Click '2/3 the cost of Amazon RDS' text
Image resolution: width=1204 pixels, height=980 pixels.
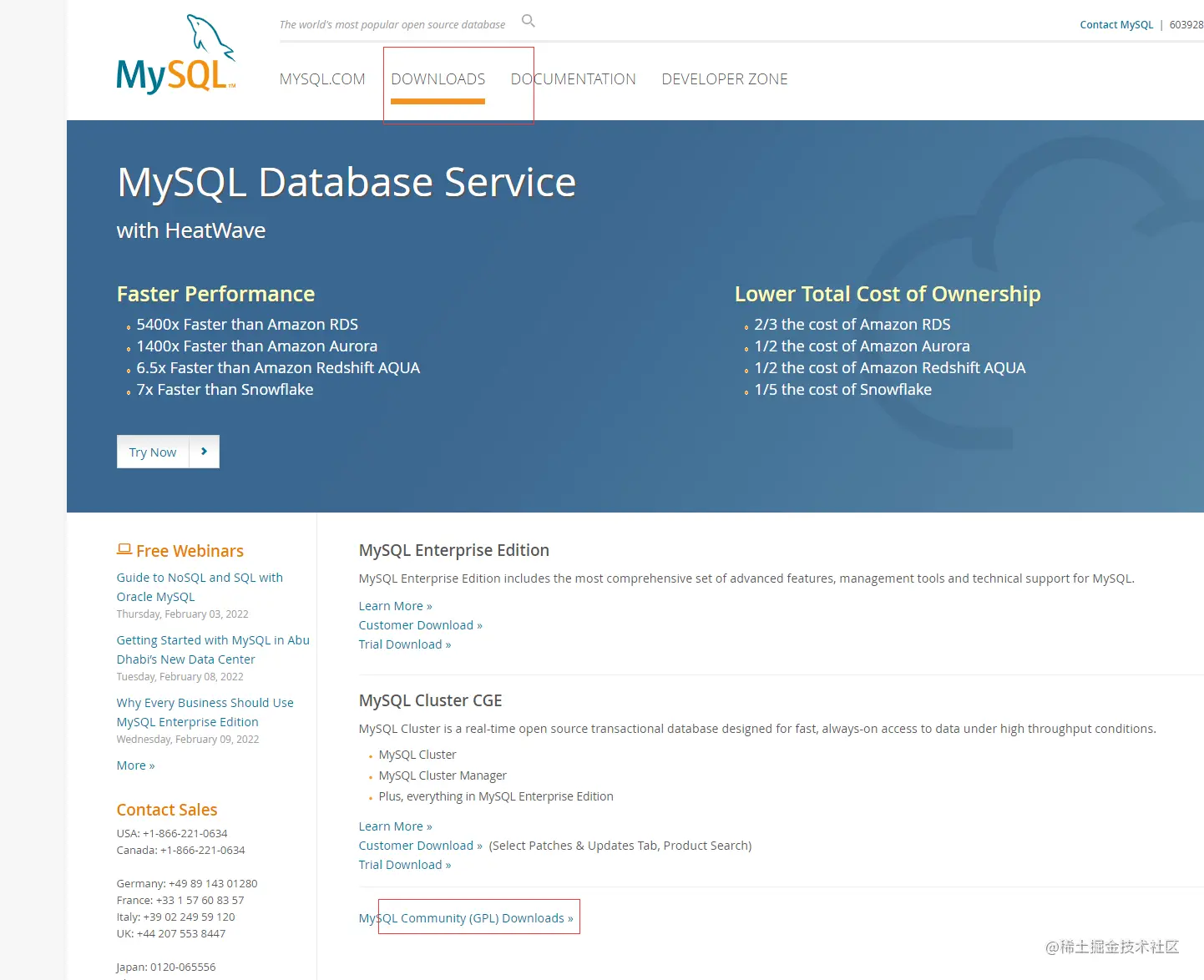tap(852, 325)
